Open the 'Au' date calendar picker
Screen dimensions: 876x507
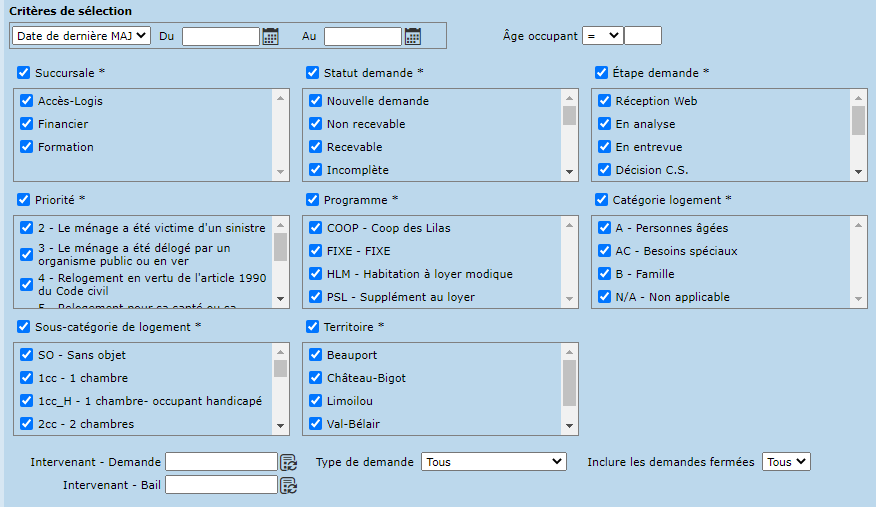pos(412,36)
